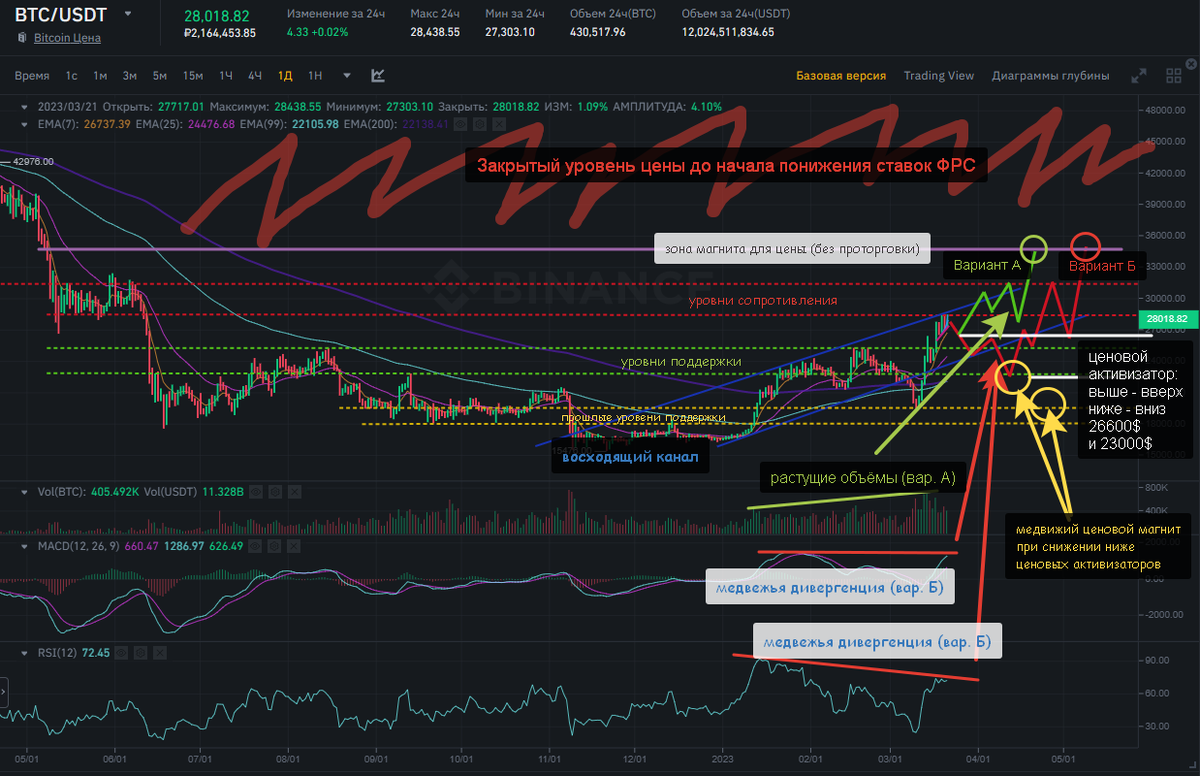
Task: Open the BTC/USDT pair selector dropdown
Action: click(128, 15)
